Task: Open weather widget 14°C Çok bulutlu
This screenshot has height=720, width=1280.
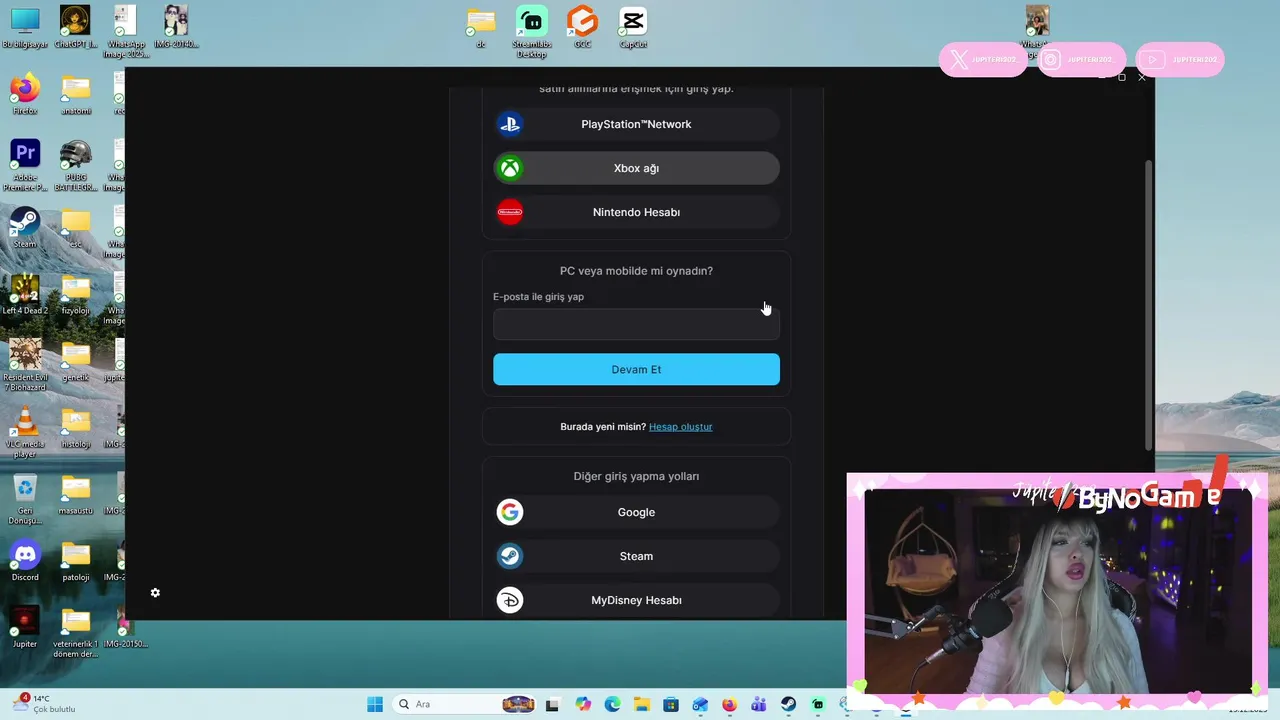Action: pos(45,704)
